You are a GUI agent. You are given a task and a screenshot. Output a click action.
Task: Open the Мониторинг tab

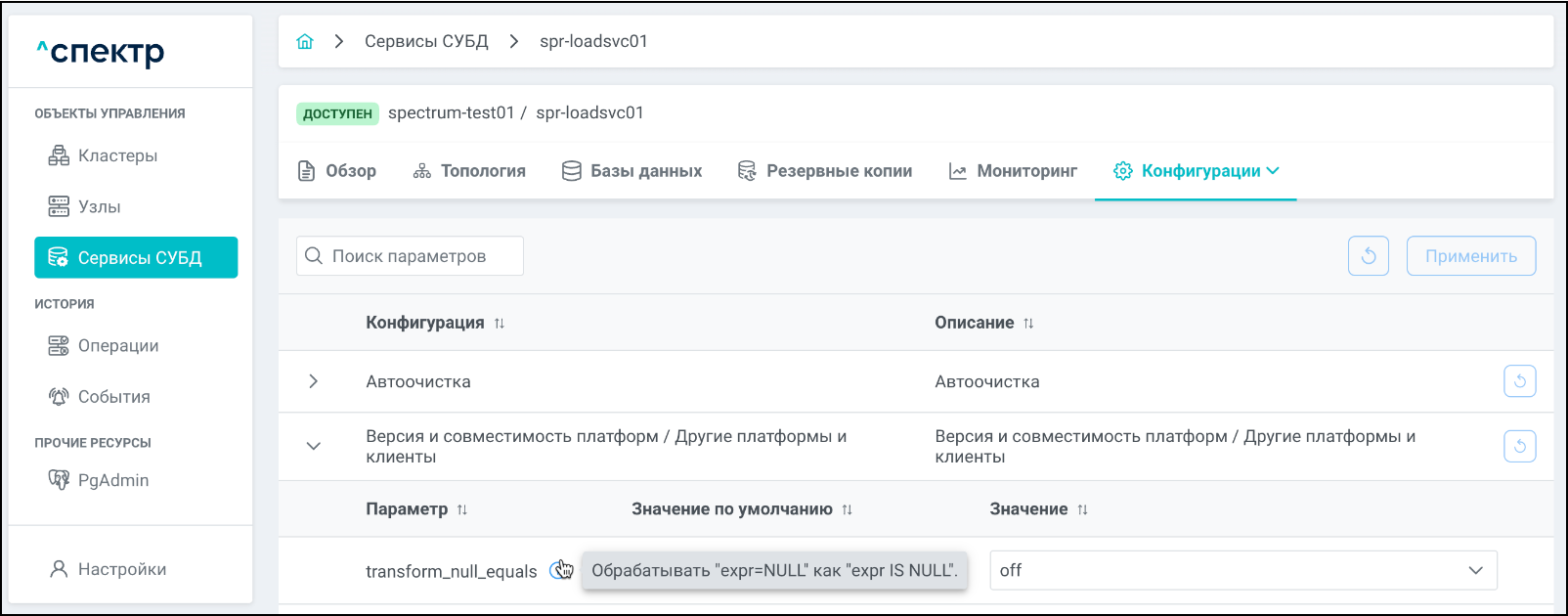tap(1013, 171)
